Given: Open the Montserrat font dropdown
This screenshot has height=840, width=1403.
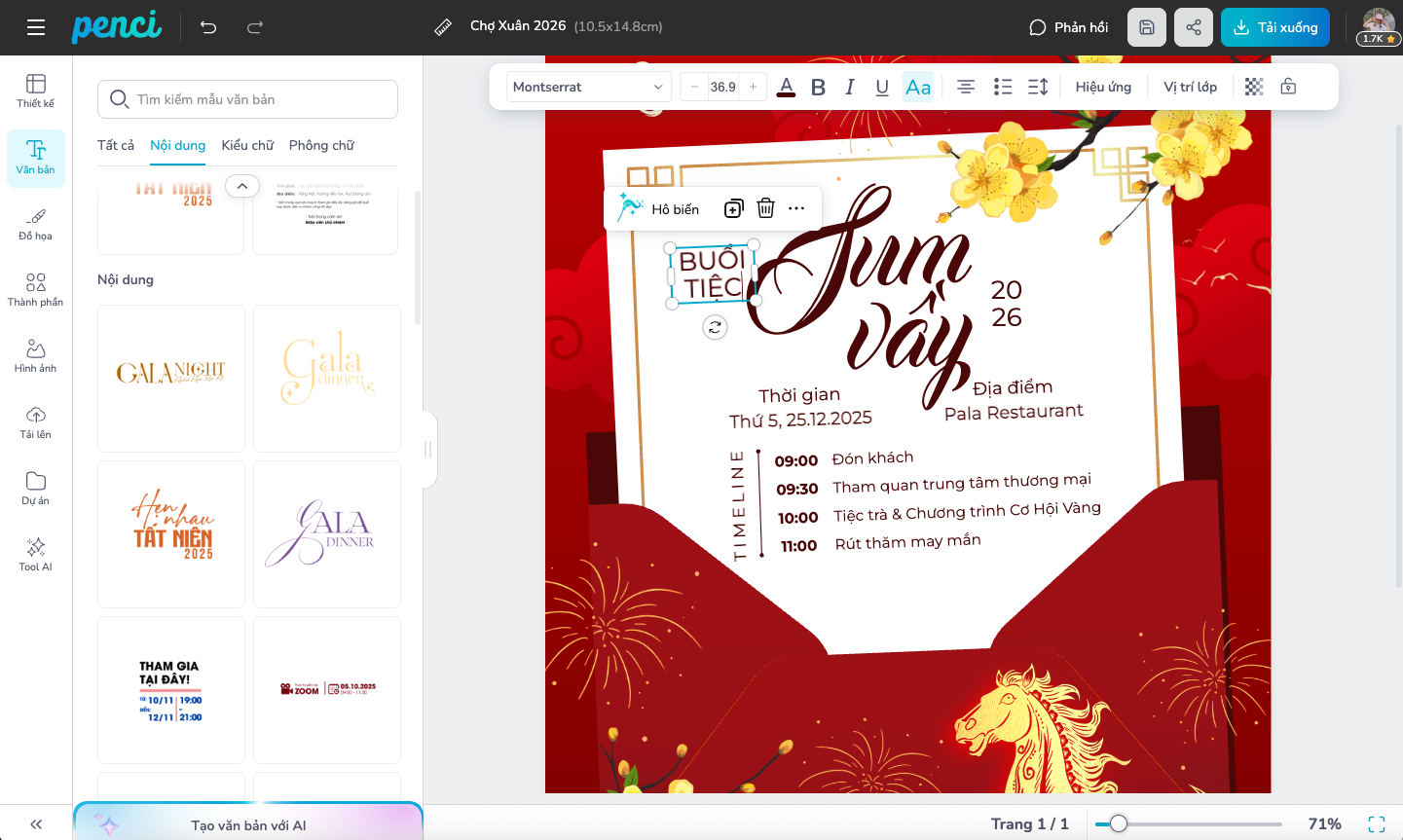Looking at the screenshot, I should (x=588, y=87).
